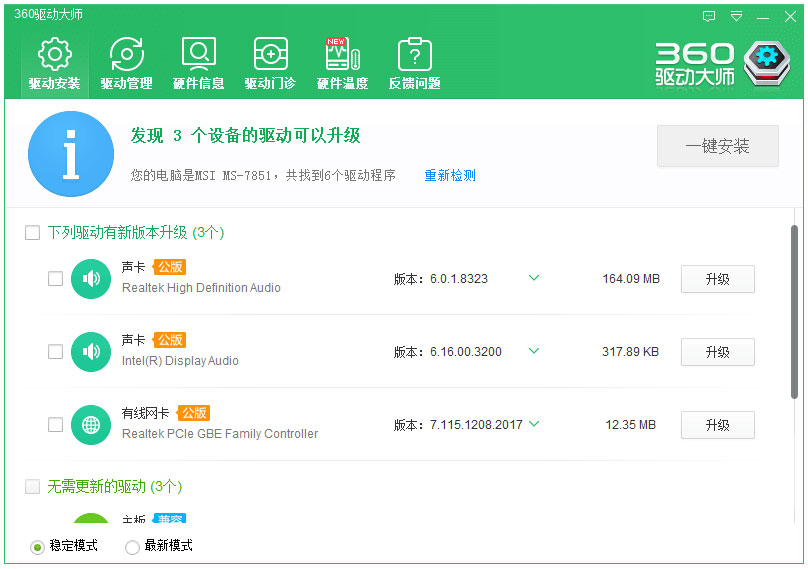Expand version dropdown for 6.0.1.8323
The width and height of the screenshot is (808, 569).
pos(534,278)
